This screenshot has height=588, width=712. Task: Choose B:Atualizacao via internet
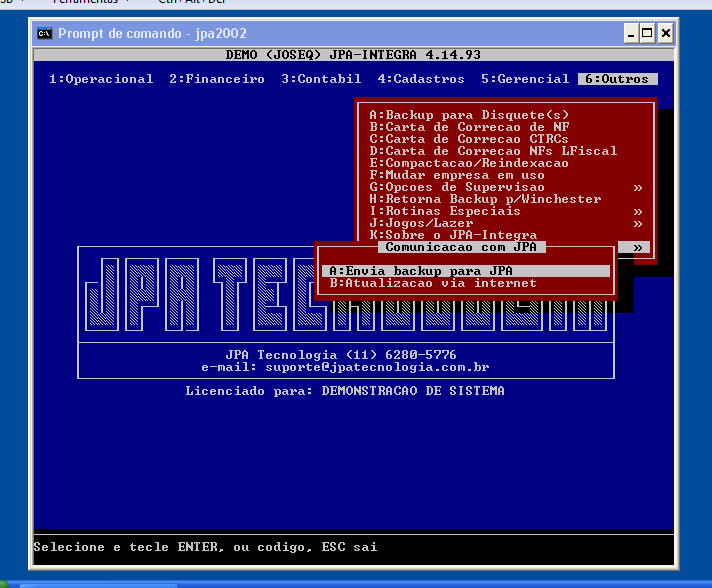pyautogui.click(x=433, y=283)
